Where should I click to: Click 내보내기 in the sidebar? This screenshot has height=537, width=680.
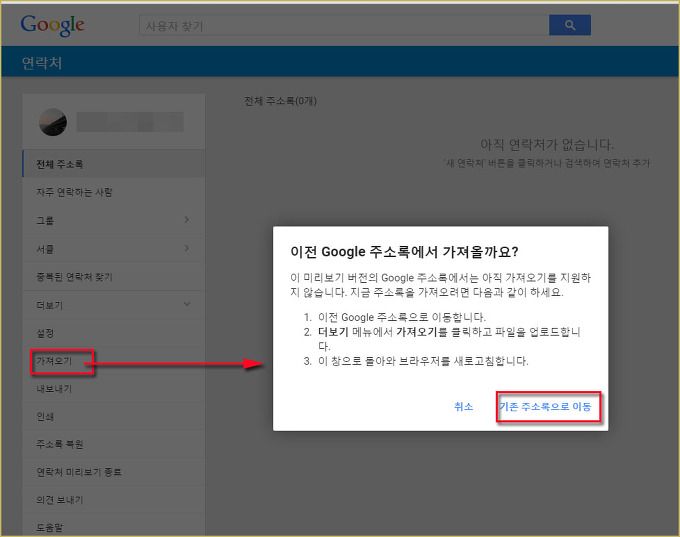point(114,389)
